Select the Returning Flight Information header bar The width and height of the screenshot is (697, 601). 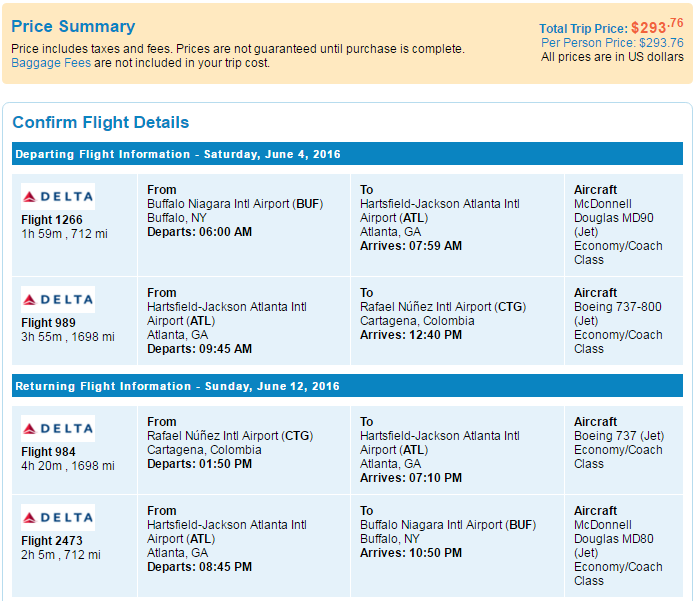347,386
